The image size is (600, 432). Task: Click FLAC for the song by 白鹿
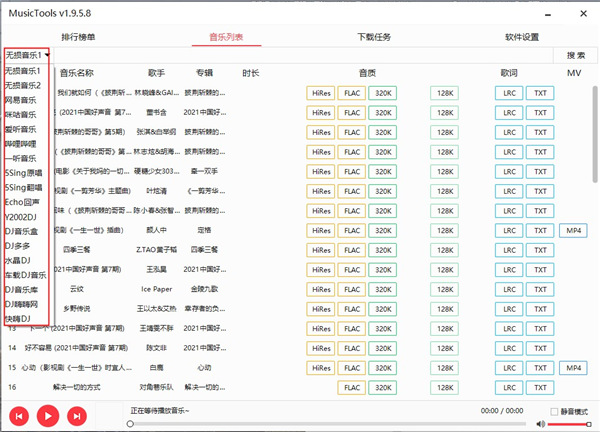pos(352,368)
